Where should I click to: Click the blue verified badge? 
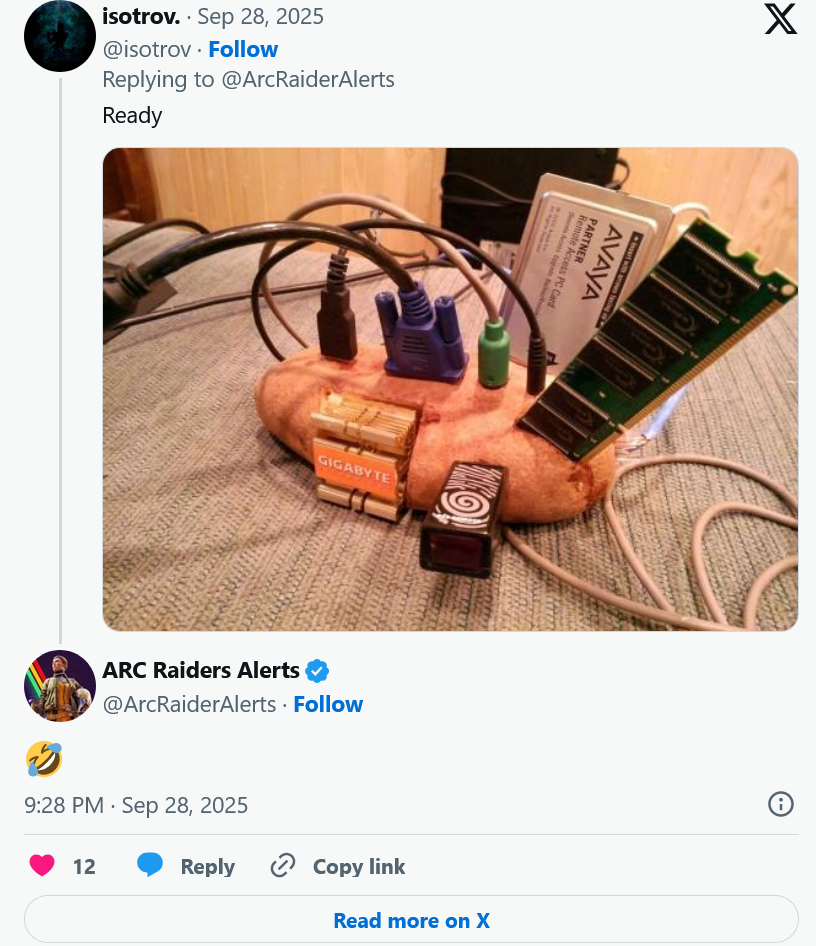pyautogui.click(x=318, y=670)
